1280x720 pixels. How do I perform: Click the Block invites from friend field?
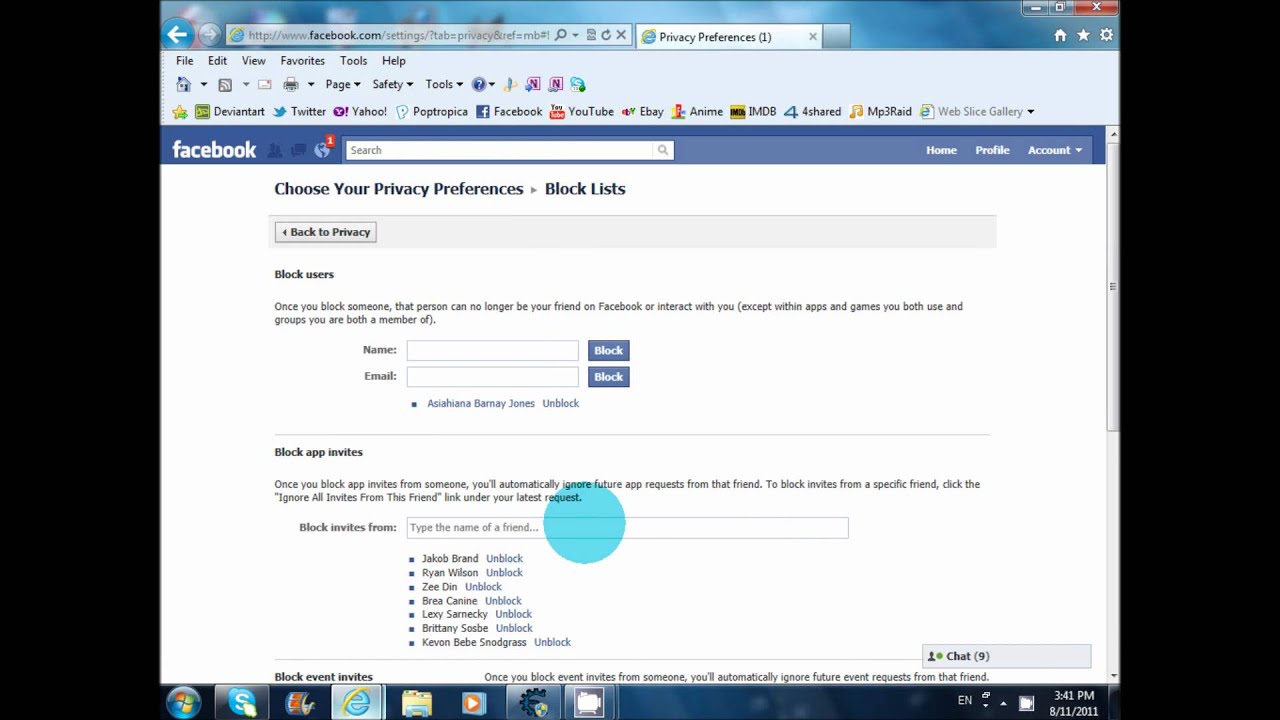[627, 527]
